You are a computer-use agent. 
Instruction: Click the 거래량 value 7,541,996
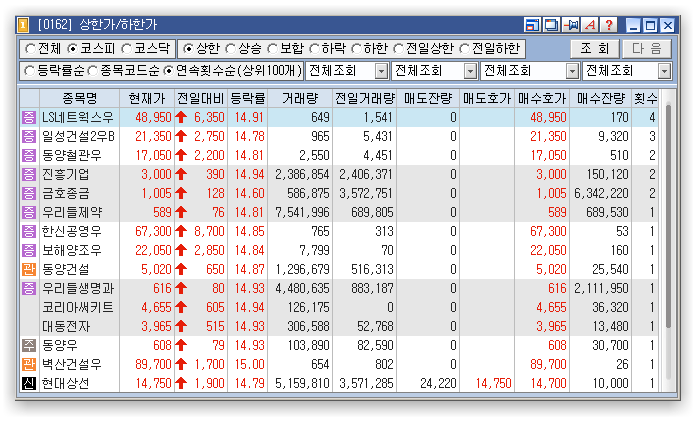coord(302,212)
